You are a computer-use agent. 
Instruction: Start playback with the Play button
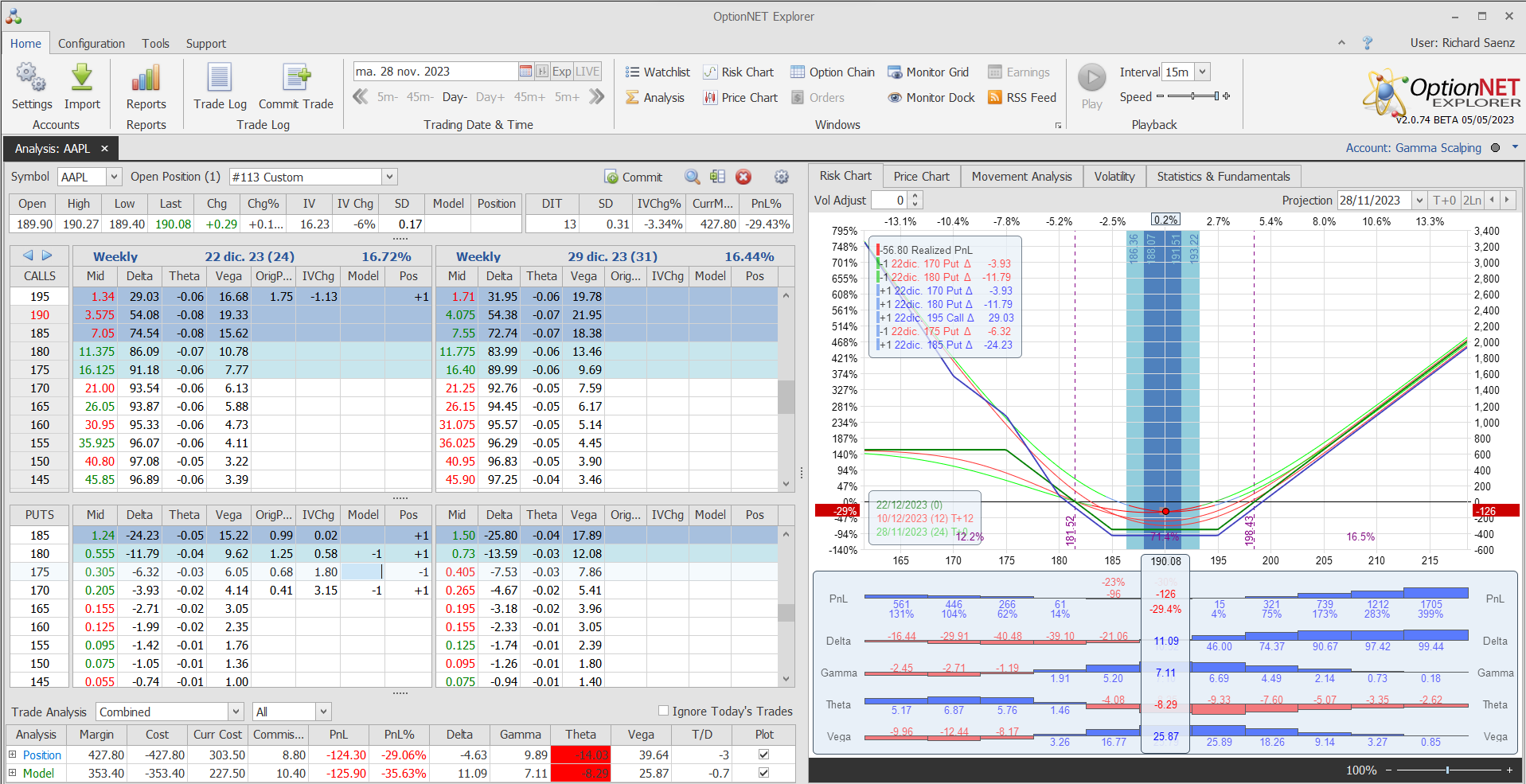1092,78
